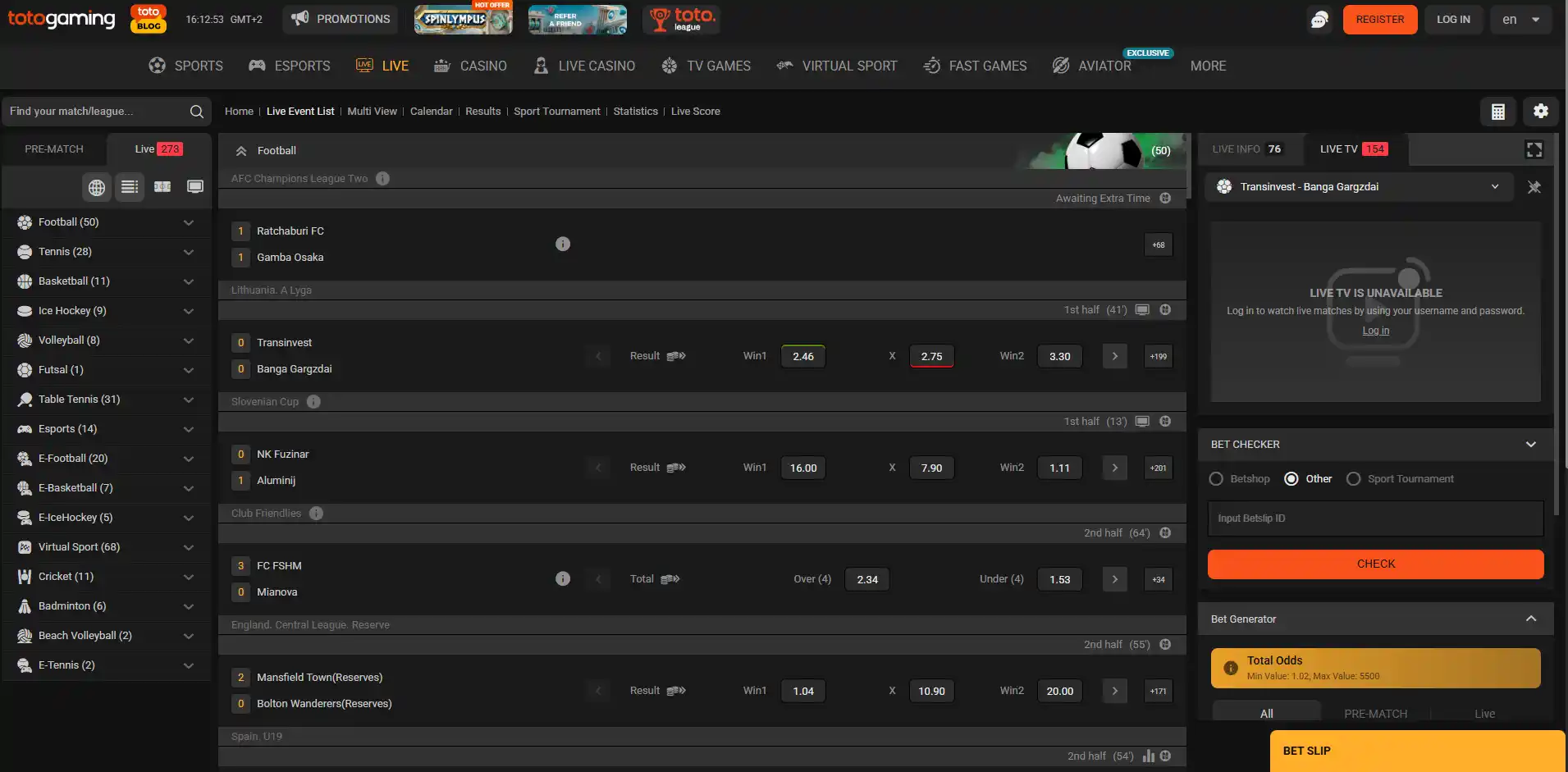Select the live TV monitor view icon
Viewport: 1568px width, 772px height.
point(195,187)
